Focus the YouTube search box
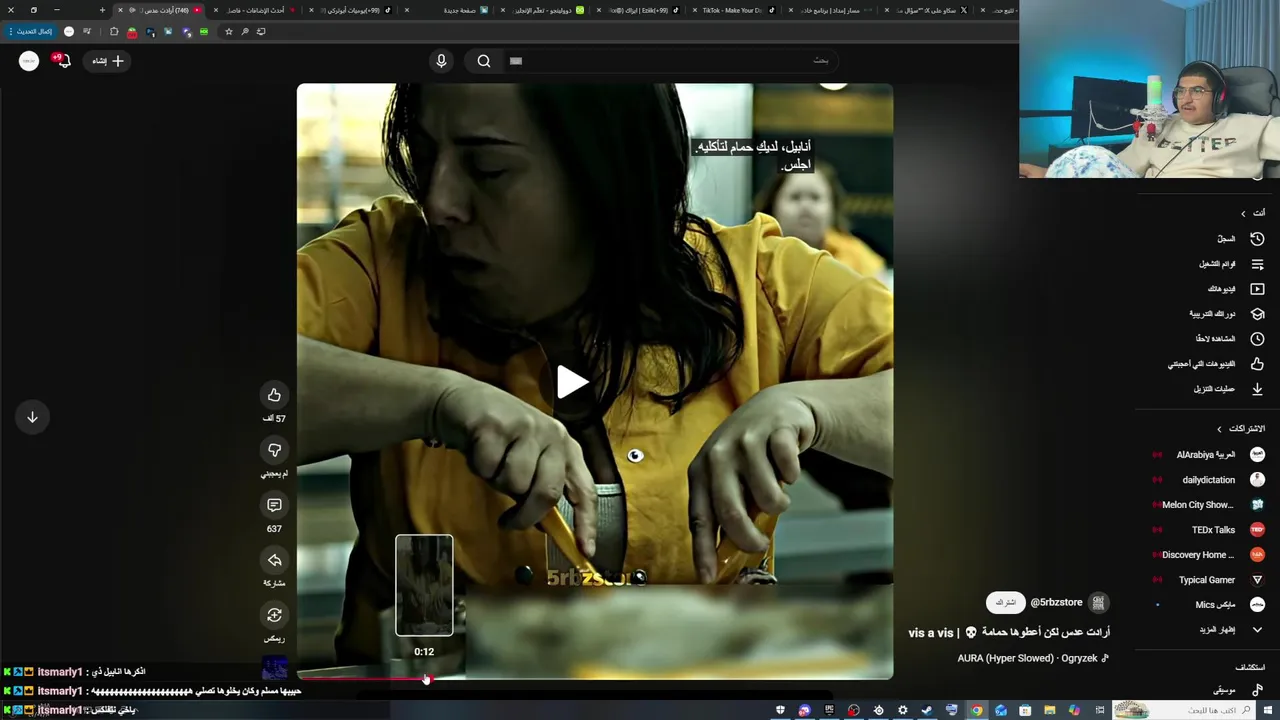This screenshot has height=720, width=1280. [670, 61]
